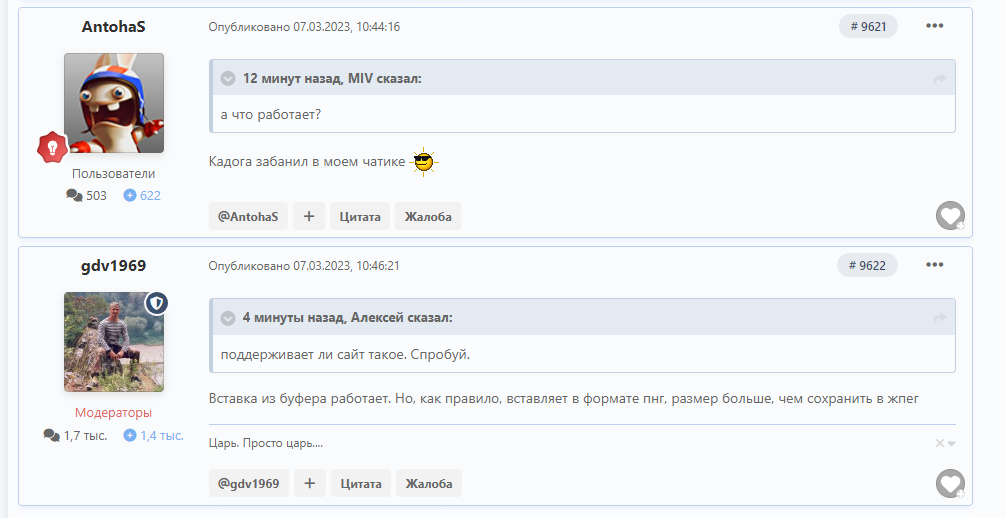Mention user with the @AntohaS button
Screen dimensions: 1006x518
point(248,216)
